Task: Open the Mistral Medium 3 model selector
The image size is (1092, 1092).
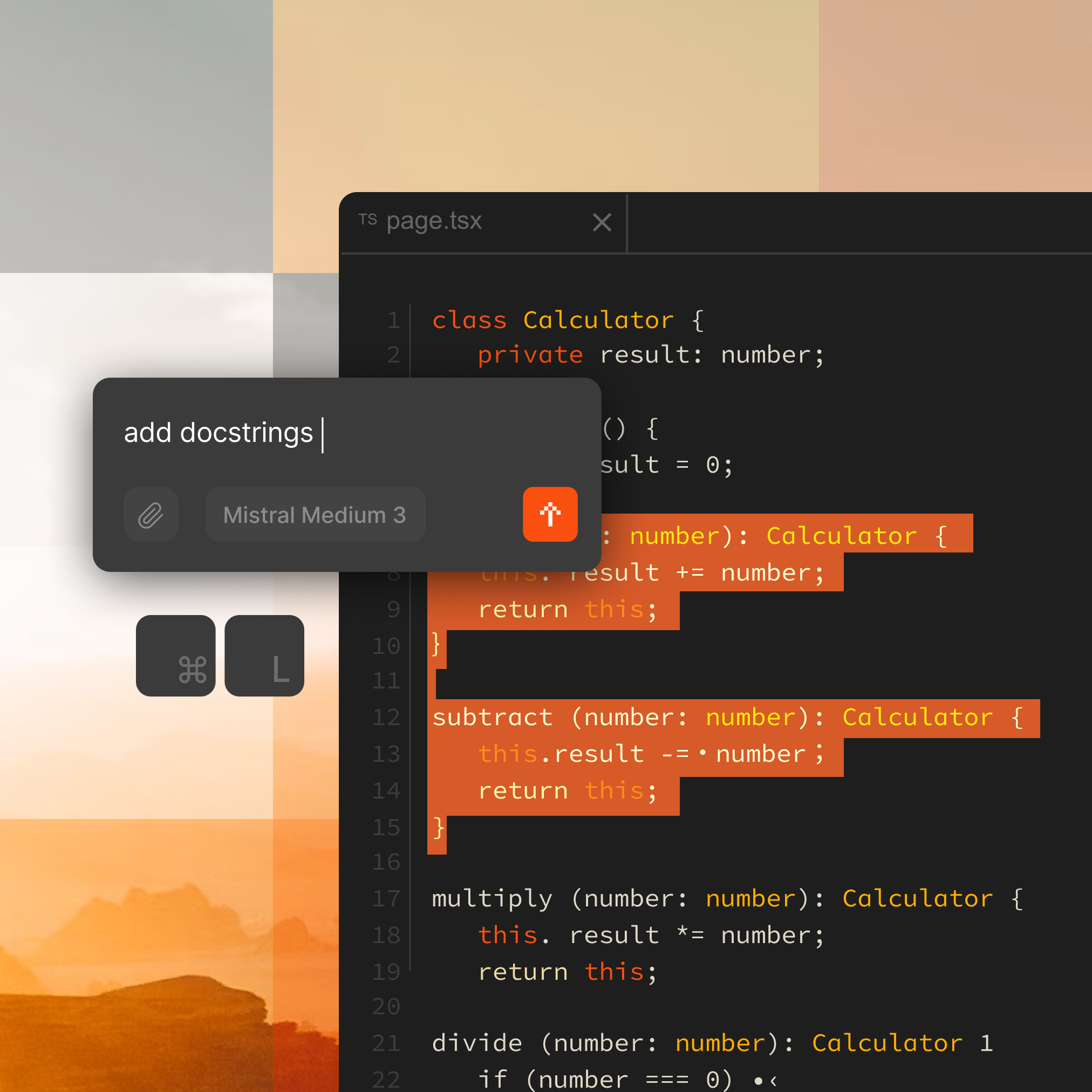Action: [315, 514]
